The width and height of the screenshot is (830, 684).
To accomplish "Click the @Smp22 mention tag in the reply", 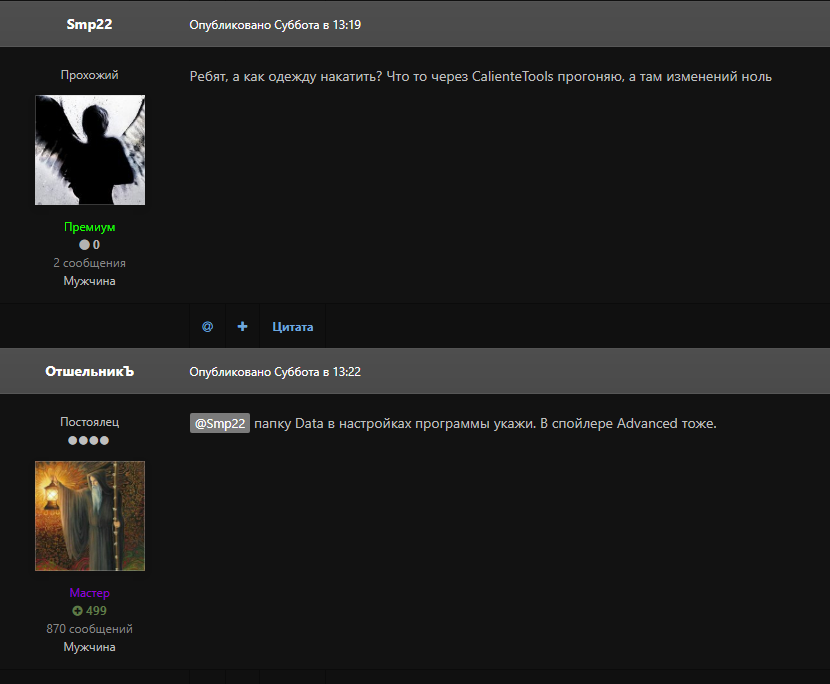I will click(220, 424).
